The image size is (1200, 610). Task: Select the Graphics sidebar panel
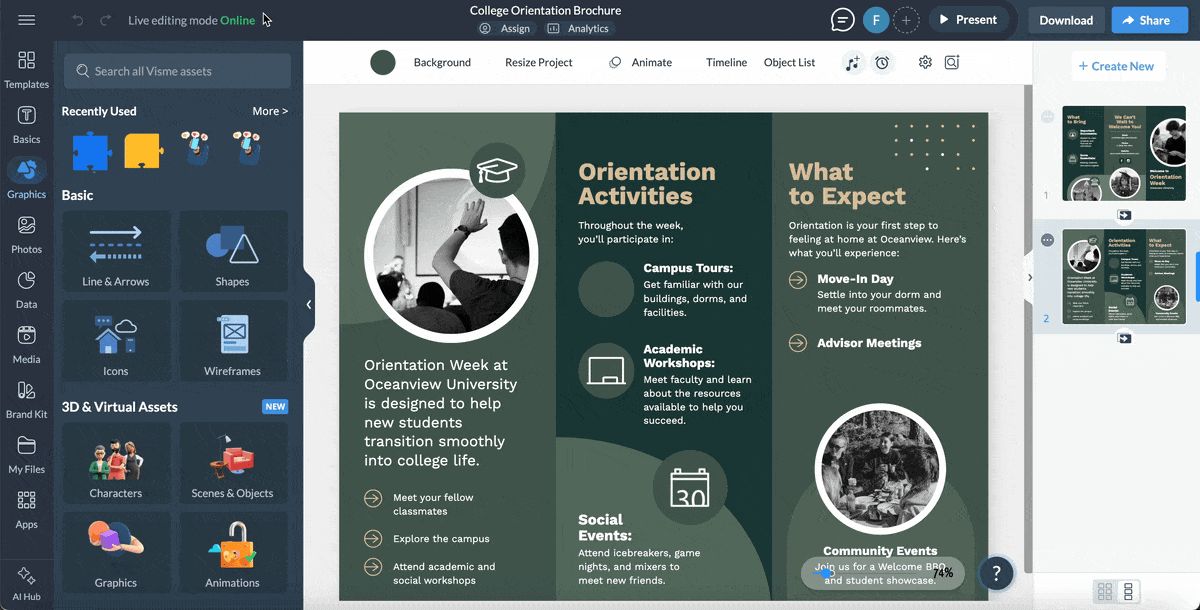click(x=27, y=180)
